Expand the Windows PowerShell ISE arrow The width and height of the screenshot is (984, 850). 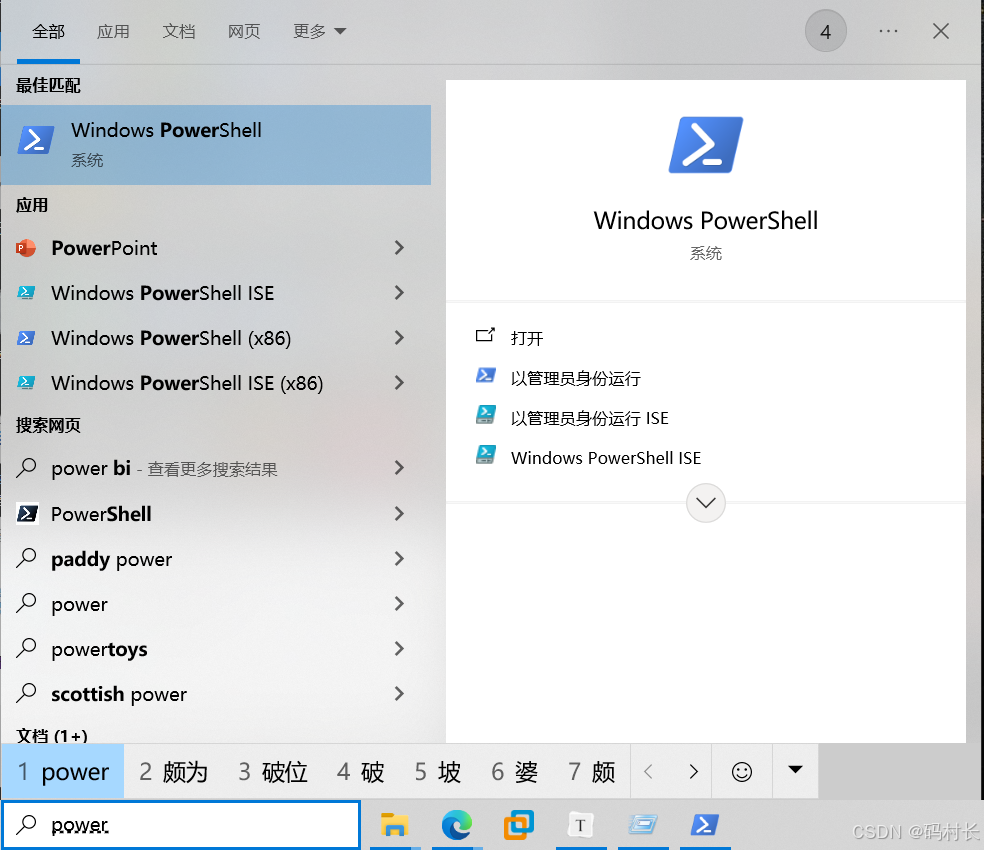[399, 293]
